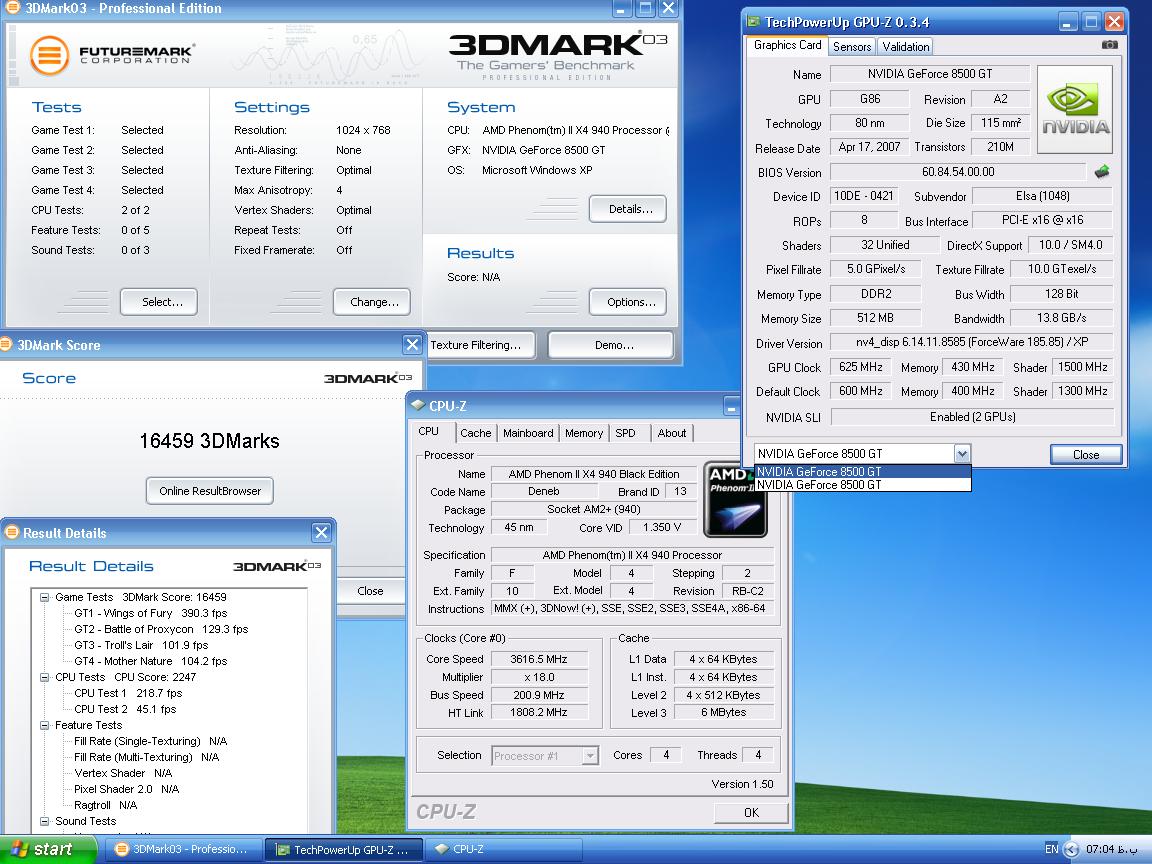The image size is (1152, 864).
Task: Switch to 3DMark03 Professional taskbar button
Action: [x=181, y=849]
